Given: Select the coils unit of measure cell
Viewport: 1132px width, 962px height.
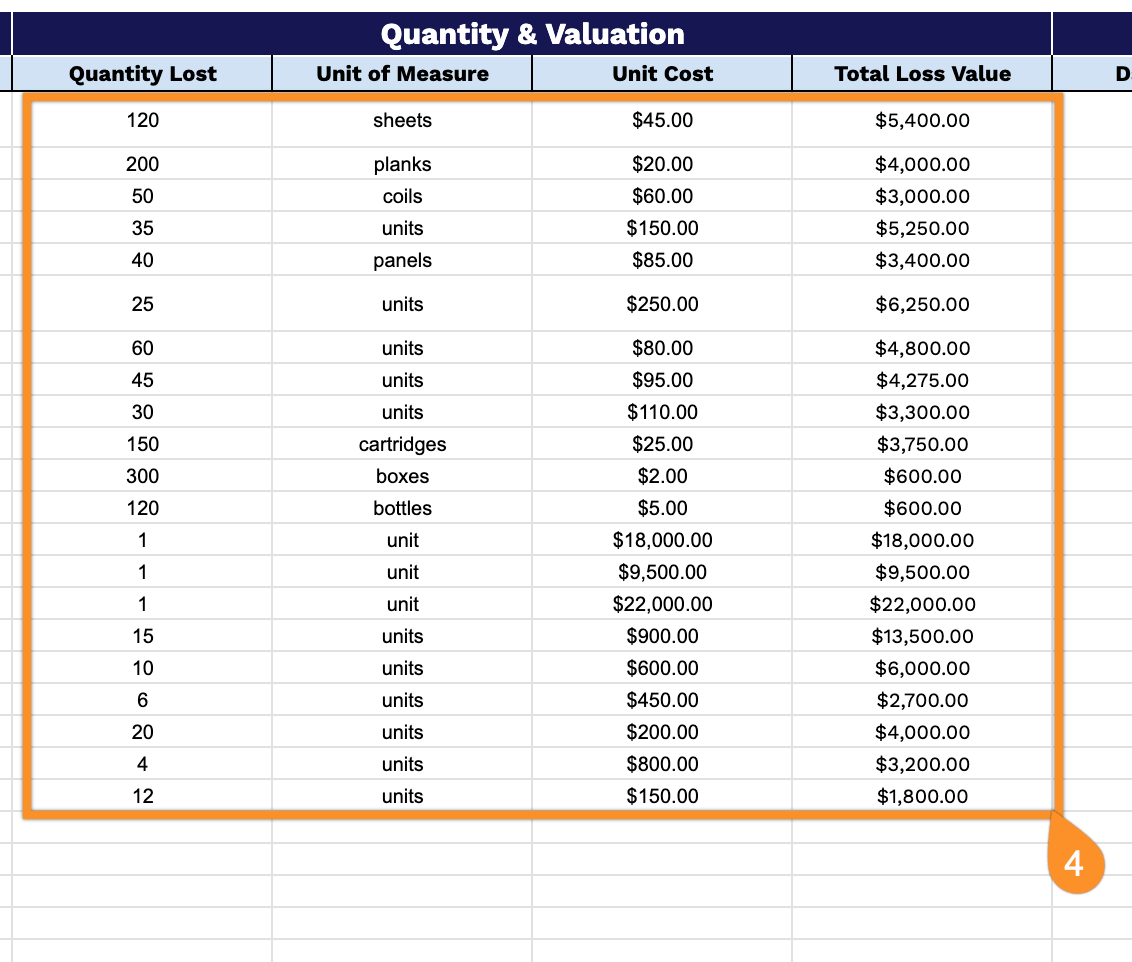Looking at the screenshot, I should coord(401,196).
